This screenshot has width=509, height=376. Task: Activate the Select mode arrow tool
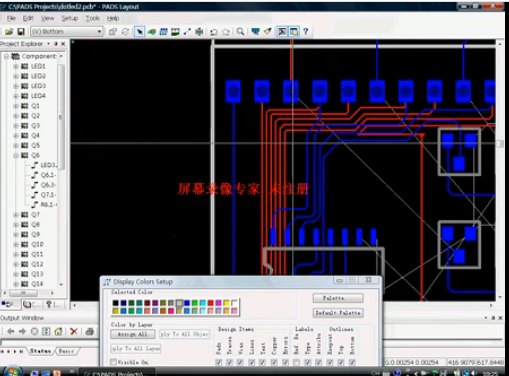[x=140, y=32]
